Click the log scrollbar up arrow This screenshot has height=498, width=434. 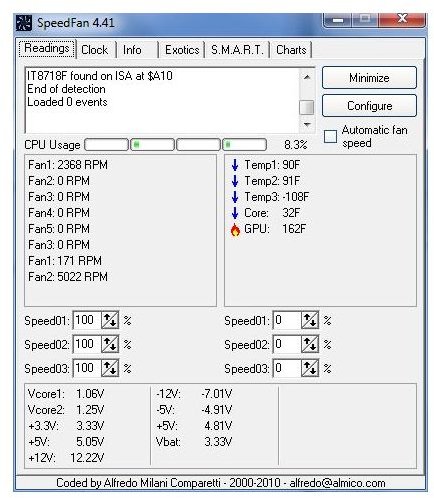(x=307, y=77)
